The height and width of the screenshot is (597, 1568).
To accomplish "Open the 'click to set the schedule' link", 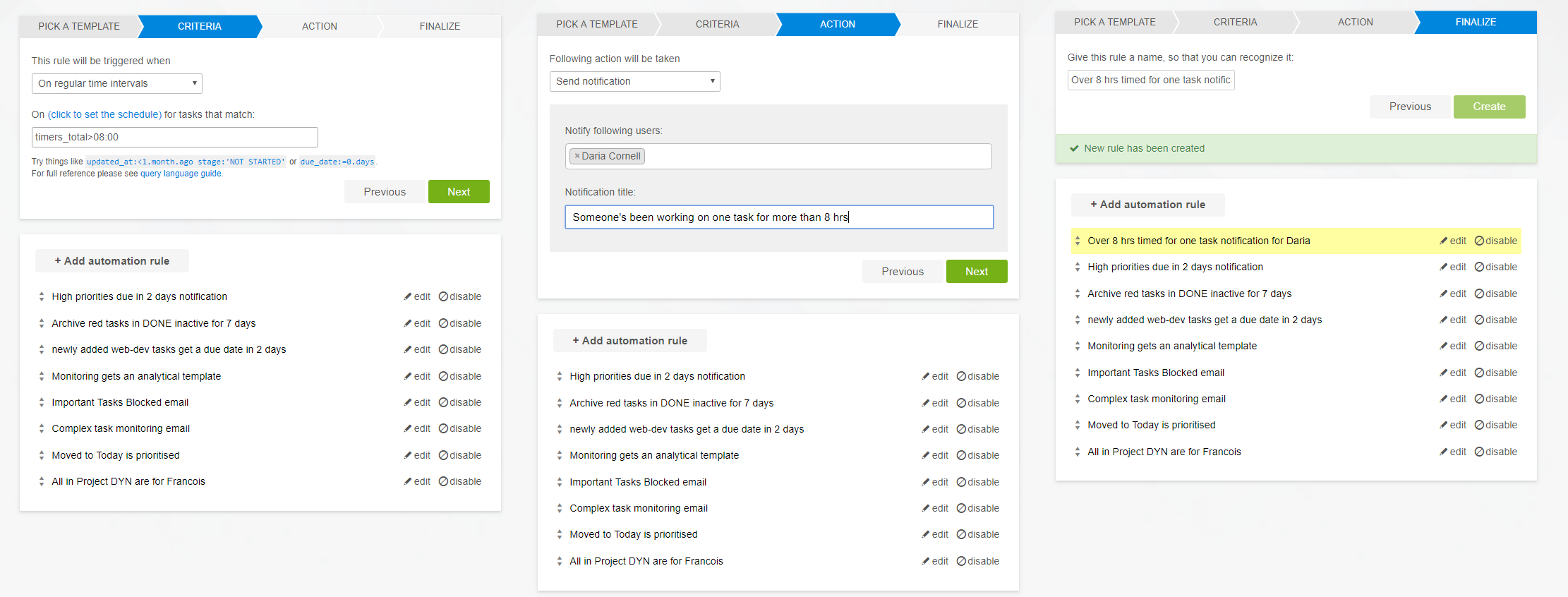I will (x=104, y=114).
